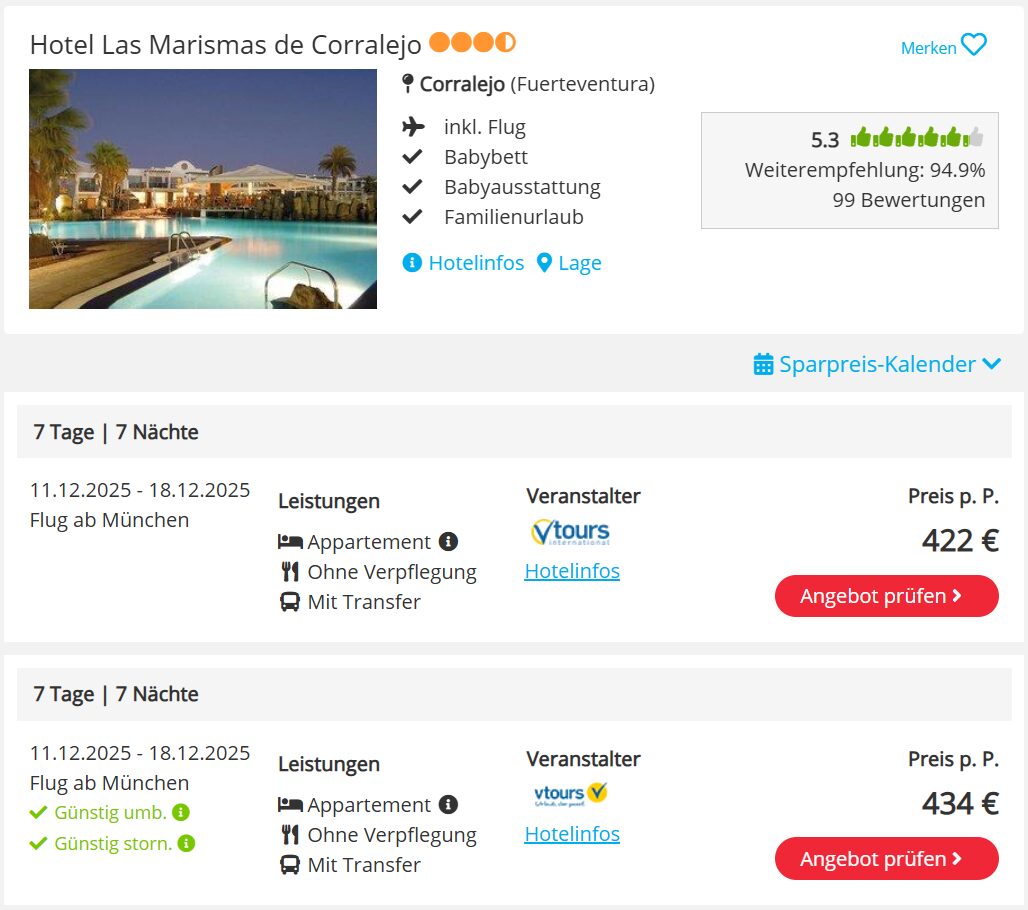Screen dimensions: 1028x910
Task: Open Hotelinfos link in the hotel header
Action: (x=476, y=263)
